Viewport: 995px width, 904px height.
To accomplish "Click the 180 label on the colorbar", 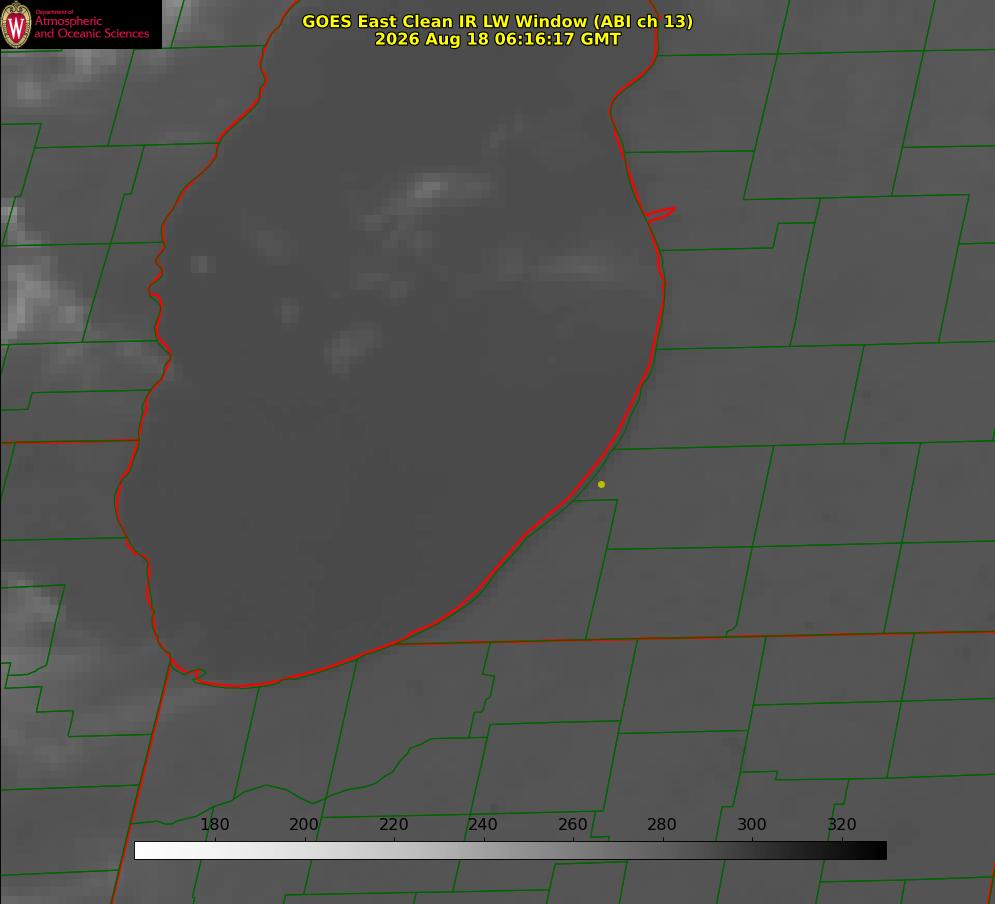I will point(214,824).
